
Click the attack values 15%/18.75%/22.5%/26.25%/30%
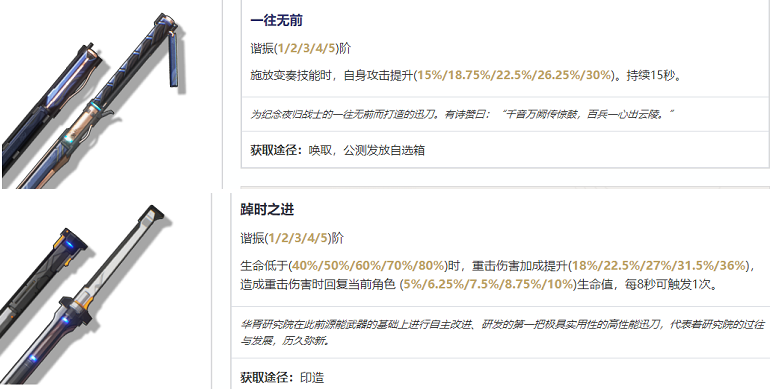click(514, 76)
